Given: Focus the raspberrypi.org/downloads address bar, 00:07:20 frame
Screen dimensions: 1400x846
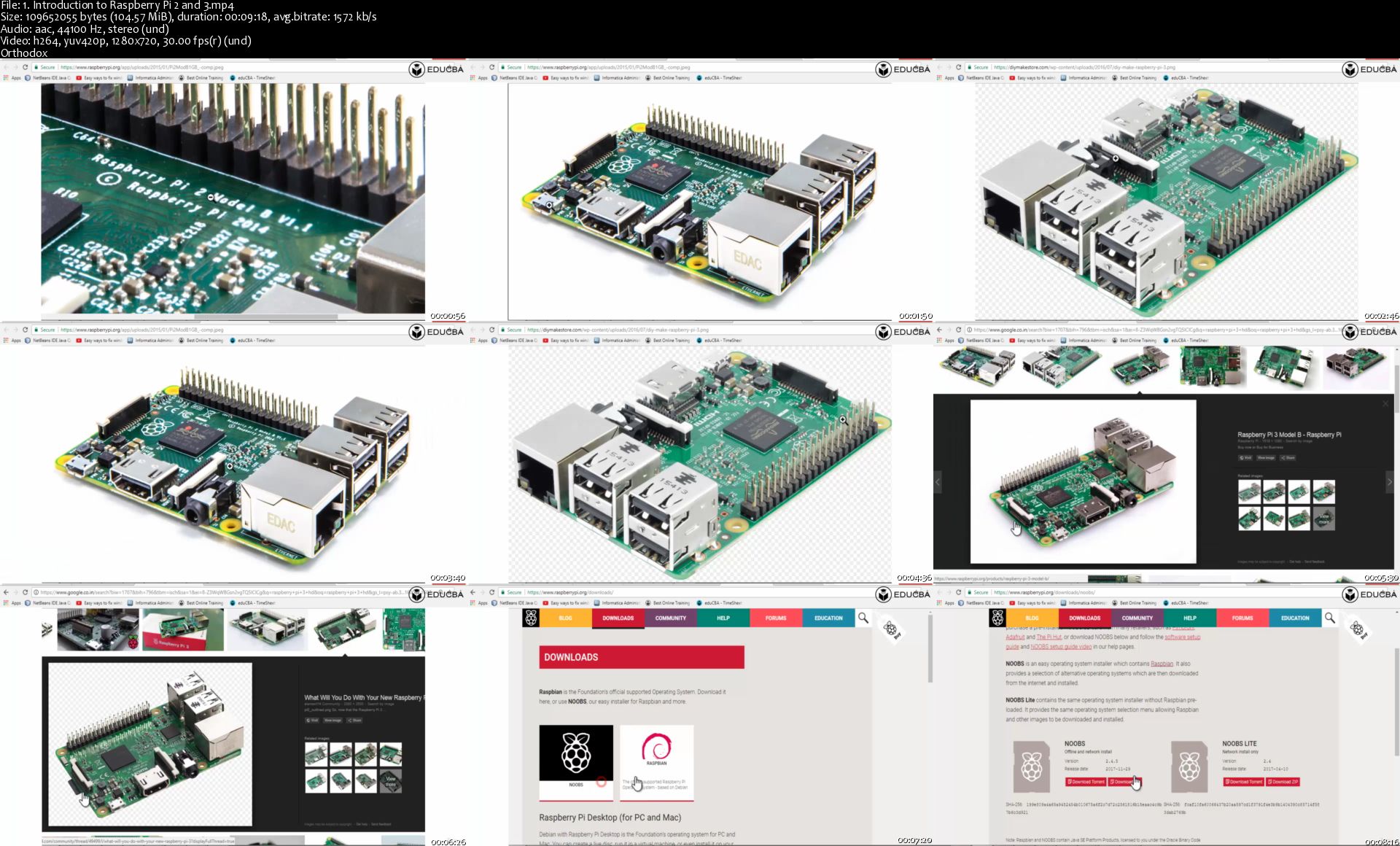Looking at the screenshot, I should 685,592.
